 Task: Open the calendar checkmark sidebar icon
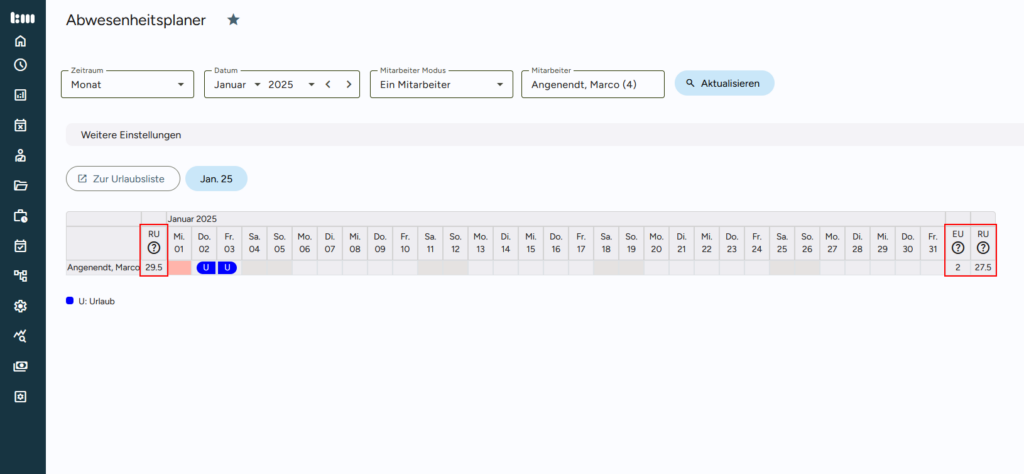point(20,246)
